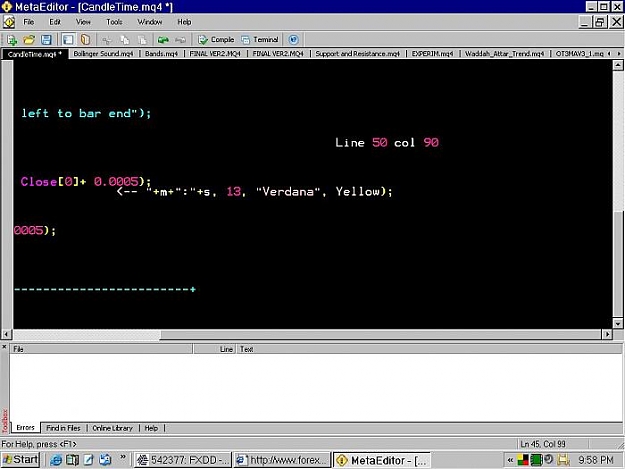Expand hidden system tray icons chevron
625x469 pixels.
[x=510, y=460]
